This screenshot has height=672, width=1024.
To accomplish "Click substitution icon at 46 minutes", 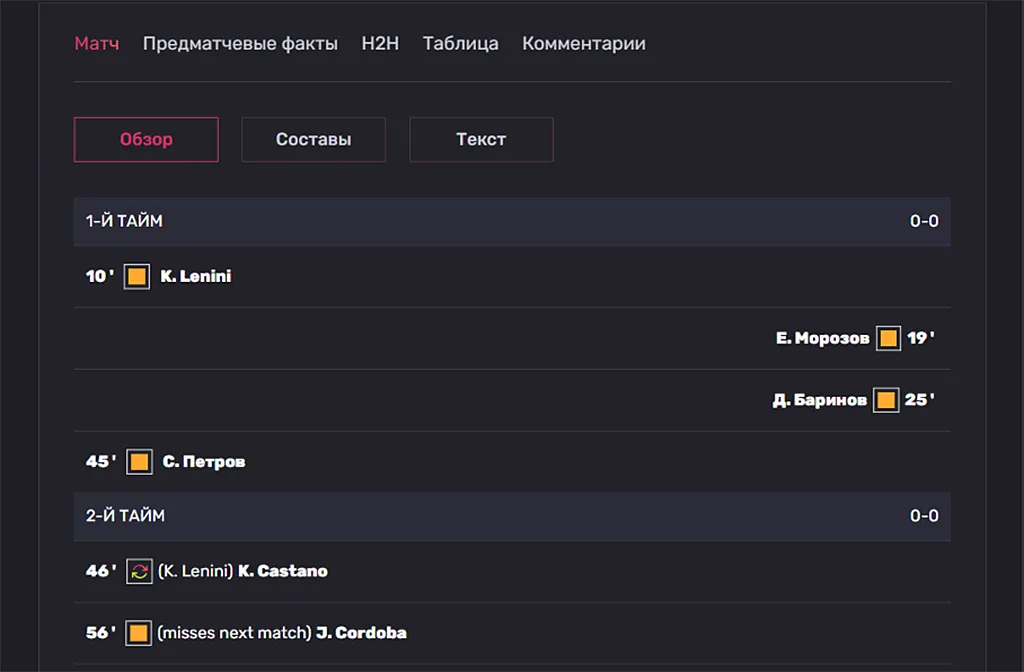I will pyautogui.click(x=139, y=571).
